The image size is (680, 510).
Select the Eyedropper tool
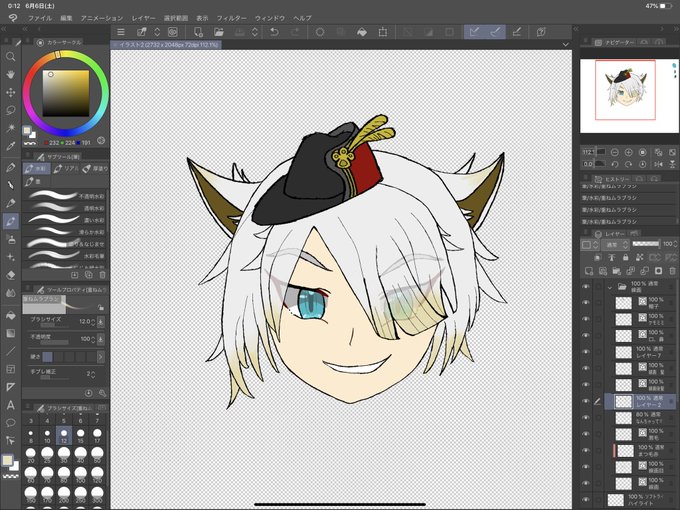[x=10, y=146]
